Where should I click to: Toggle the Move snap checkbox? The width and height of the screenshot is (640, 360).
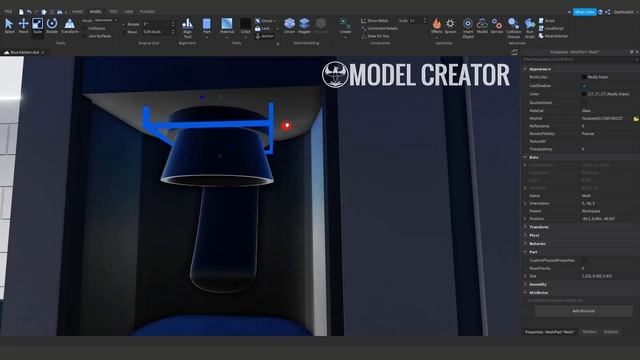click(x=124, y=32)
